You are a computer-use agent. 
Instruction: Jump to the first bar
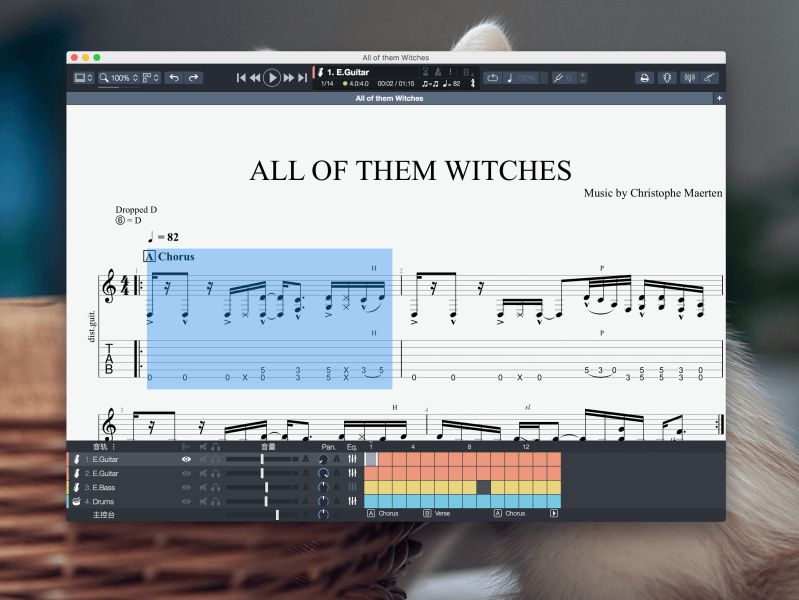(241, 77)
